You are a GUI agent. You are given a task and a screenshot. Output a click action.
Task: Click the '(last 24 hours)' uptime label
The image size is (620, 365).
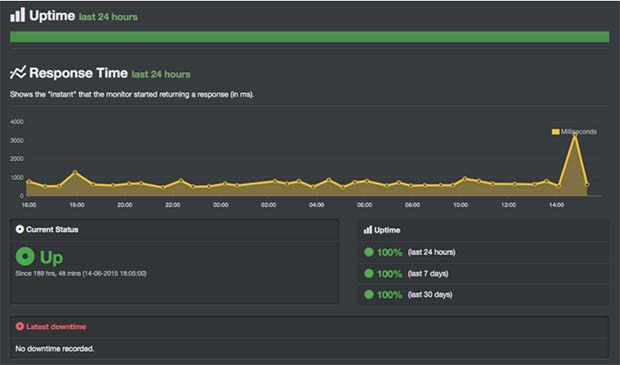[431, 252]
